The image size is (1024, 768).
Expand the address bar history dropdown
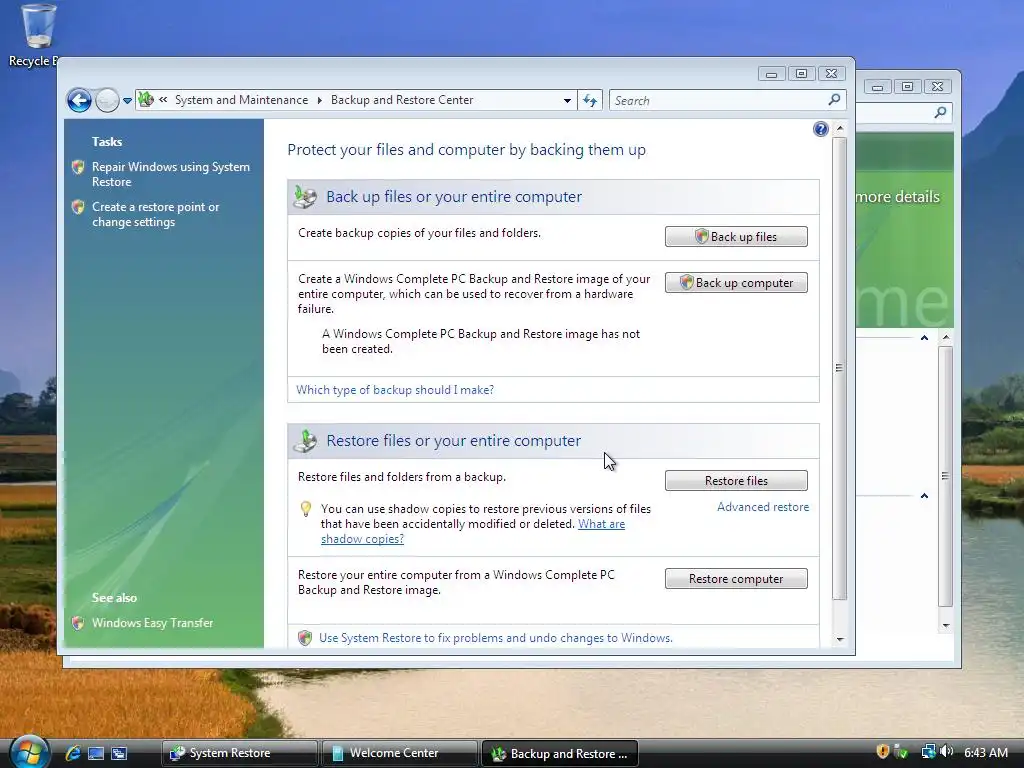tap(567, 101)
